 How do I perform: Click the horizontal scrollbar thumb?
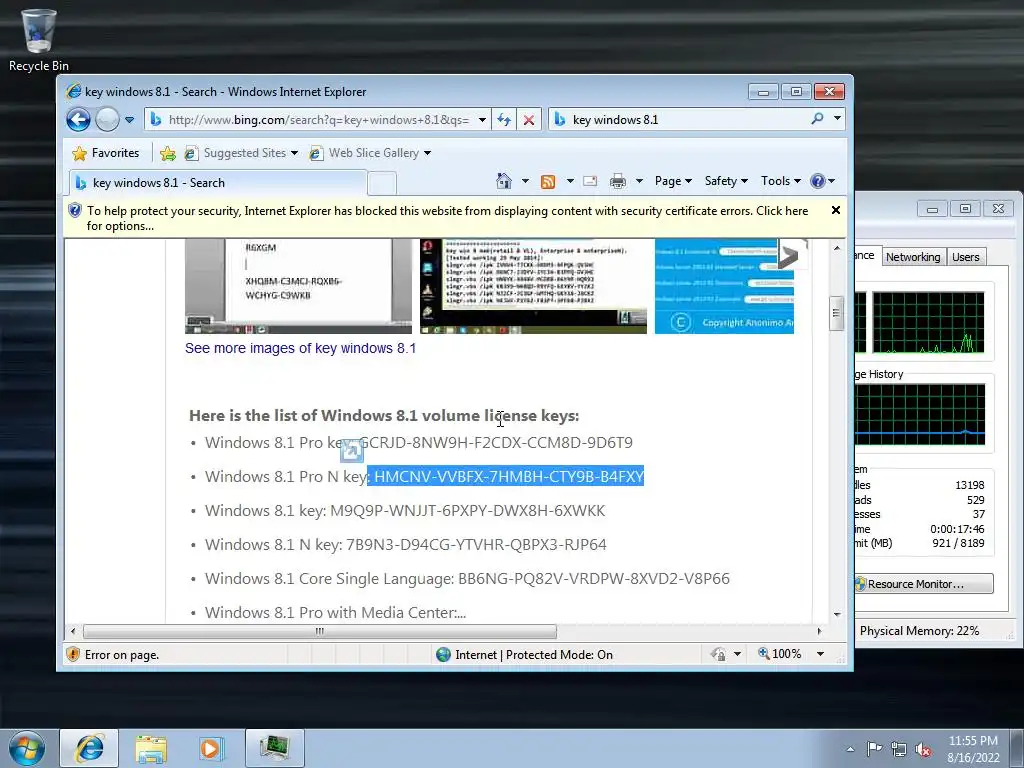click(x=319, y=631)
